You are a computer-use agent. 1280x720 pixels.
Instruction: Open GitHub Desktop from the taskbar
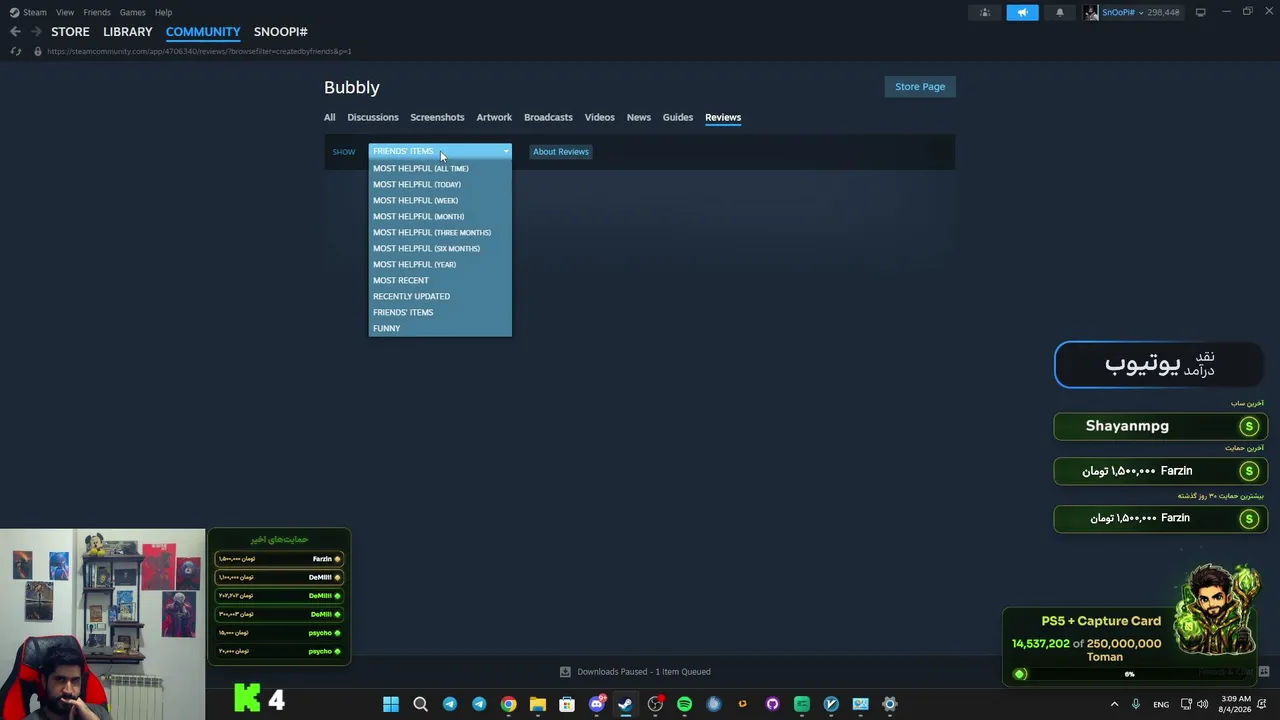[772, 704]
